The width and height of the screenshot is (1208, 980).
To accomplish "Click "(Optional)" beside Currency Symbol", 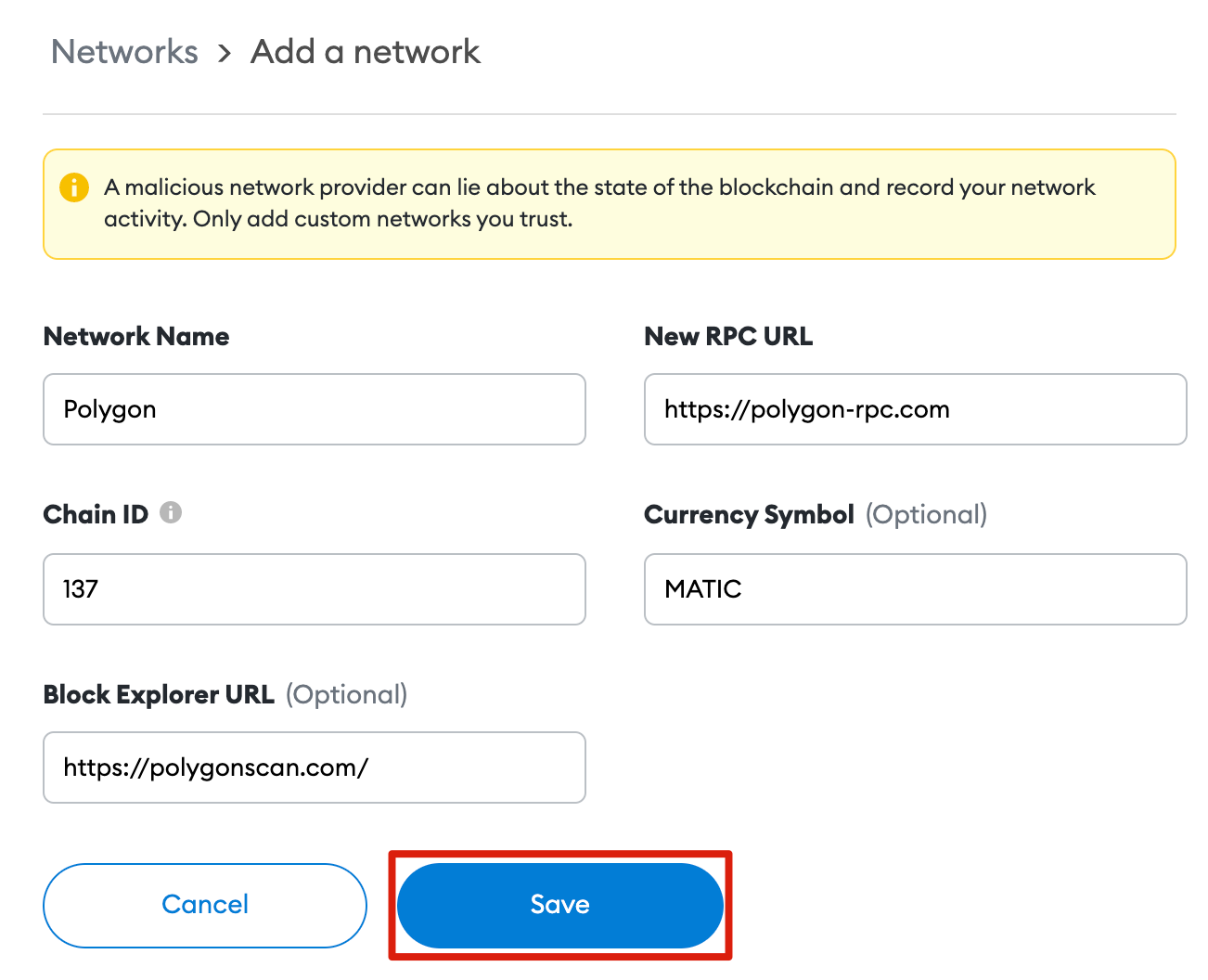I will 926,514.
